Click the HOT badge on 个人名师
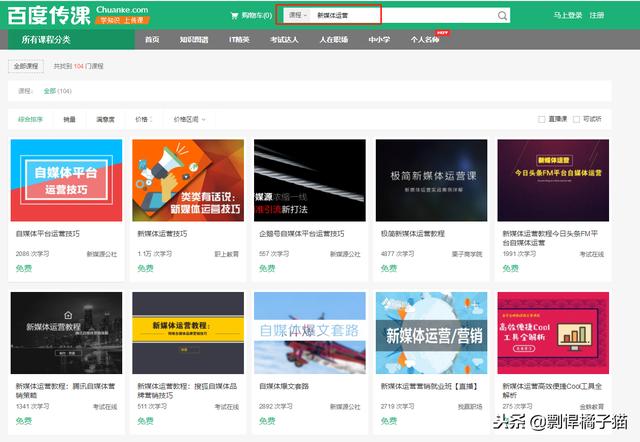The height and width of the screenshot is (442, 640). (442, 33)
